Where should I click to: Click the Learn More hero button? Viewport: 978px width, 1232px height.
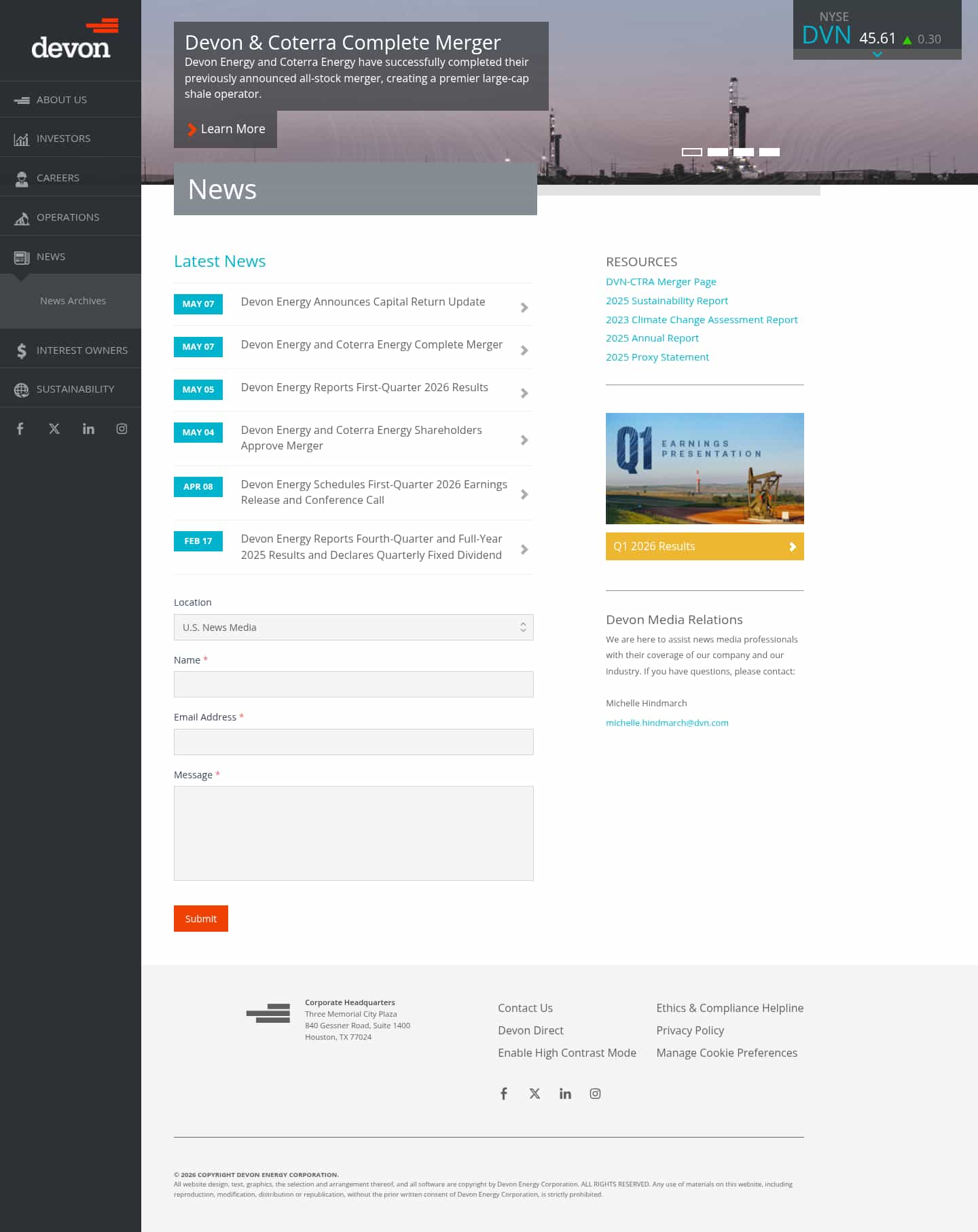(225, 129)
